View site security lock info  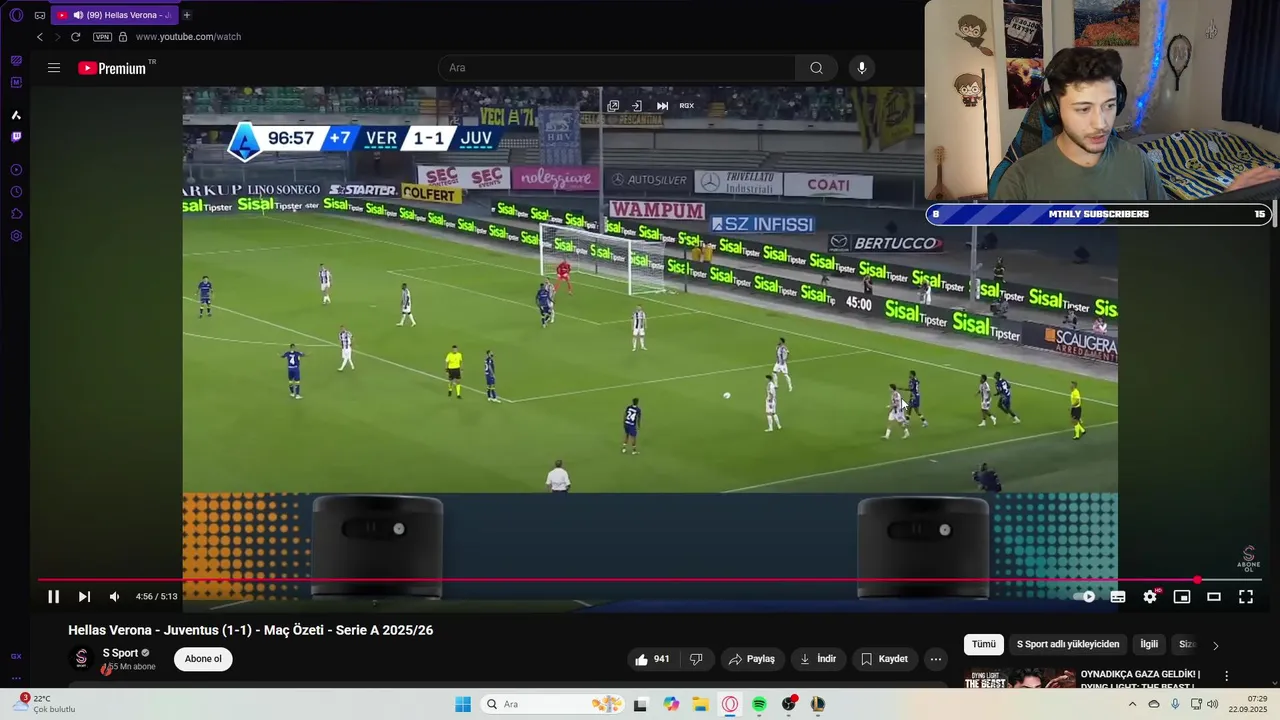[123, 37]
